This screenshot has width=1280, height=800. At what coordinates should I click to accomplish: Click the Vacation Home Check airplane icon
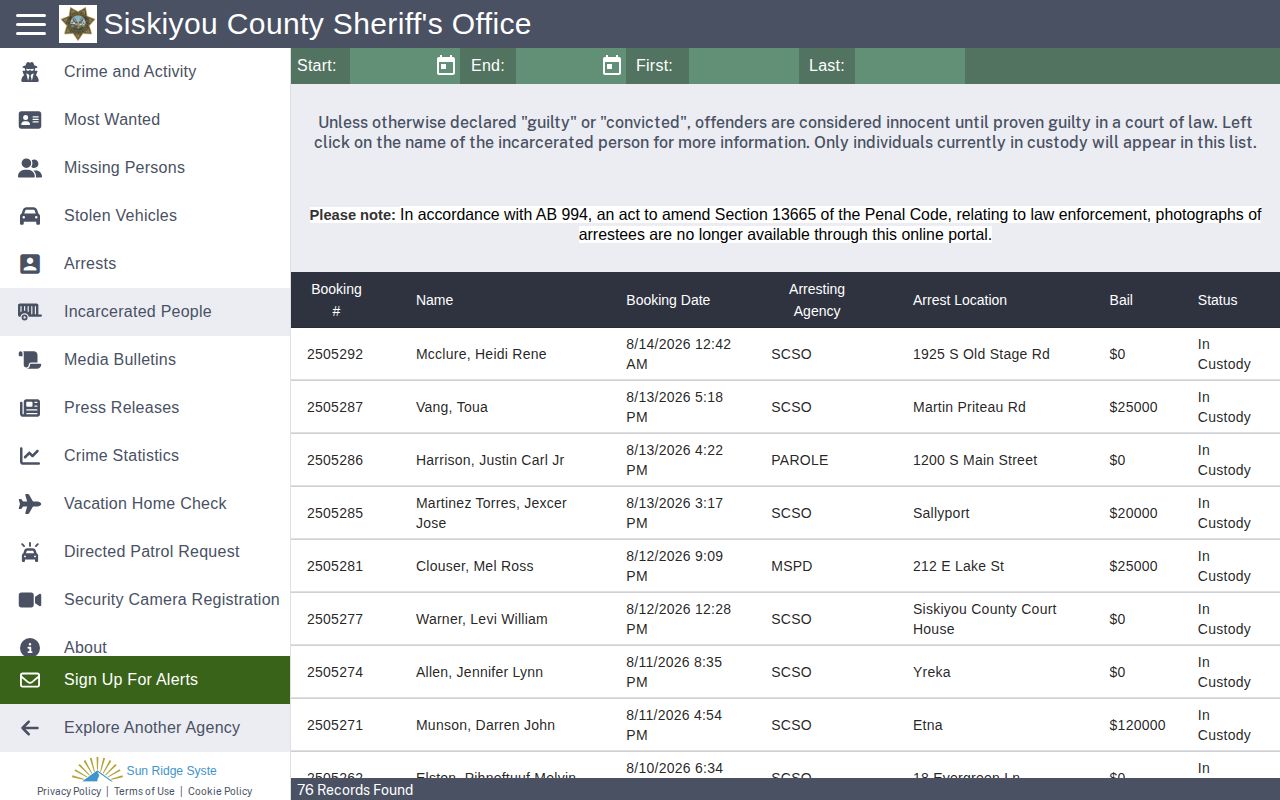coord(30,504)
